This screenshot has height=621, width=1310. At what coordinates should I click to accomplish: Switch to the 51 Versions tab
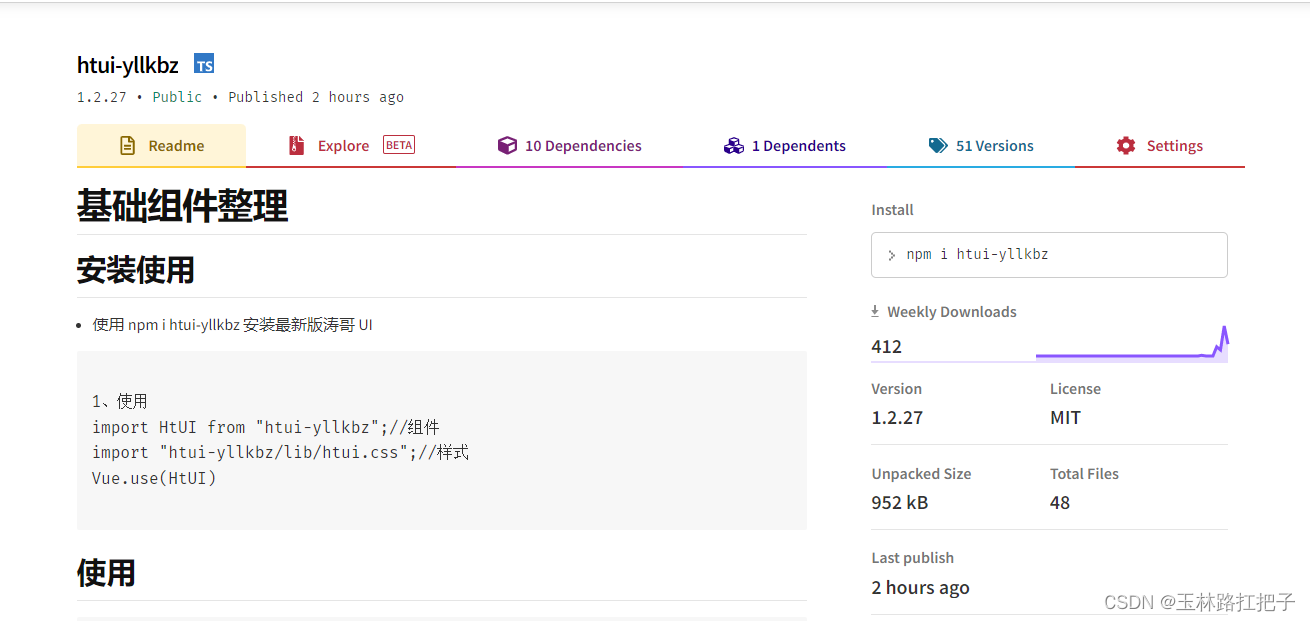tap(981, 145)
